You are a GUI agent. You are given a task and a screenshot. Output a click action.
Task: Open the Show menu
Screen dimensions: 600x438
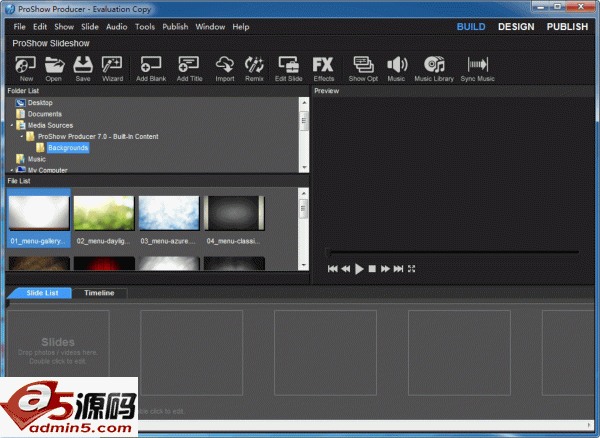64,27
